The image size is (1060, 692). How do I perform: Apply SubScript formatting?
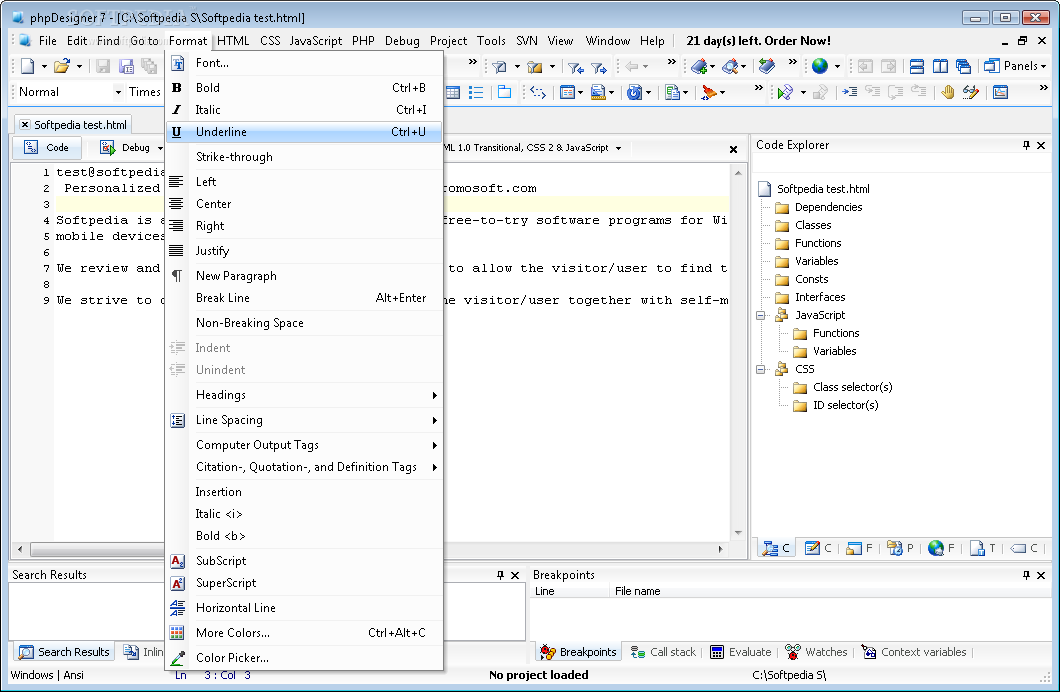(x=304, y=561)
